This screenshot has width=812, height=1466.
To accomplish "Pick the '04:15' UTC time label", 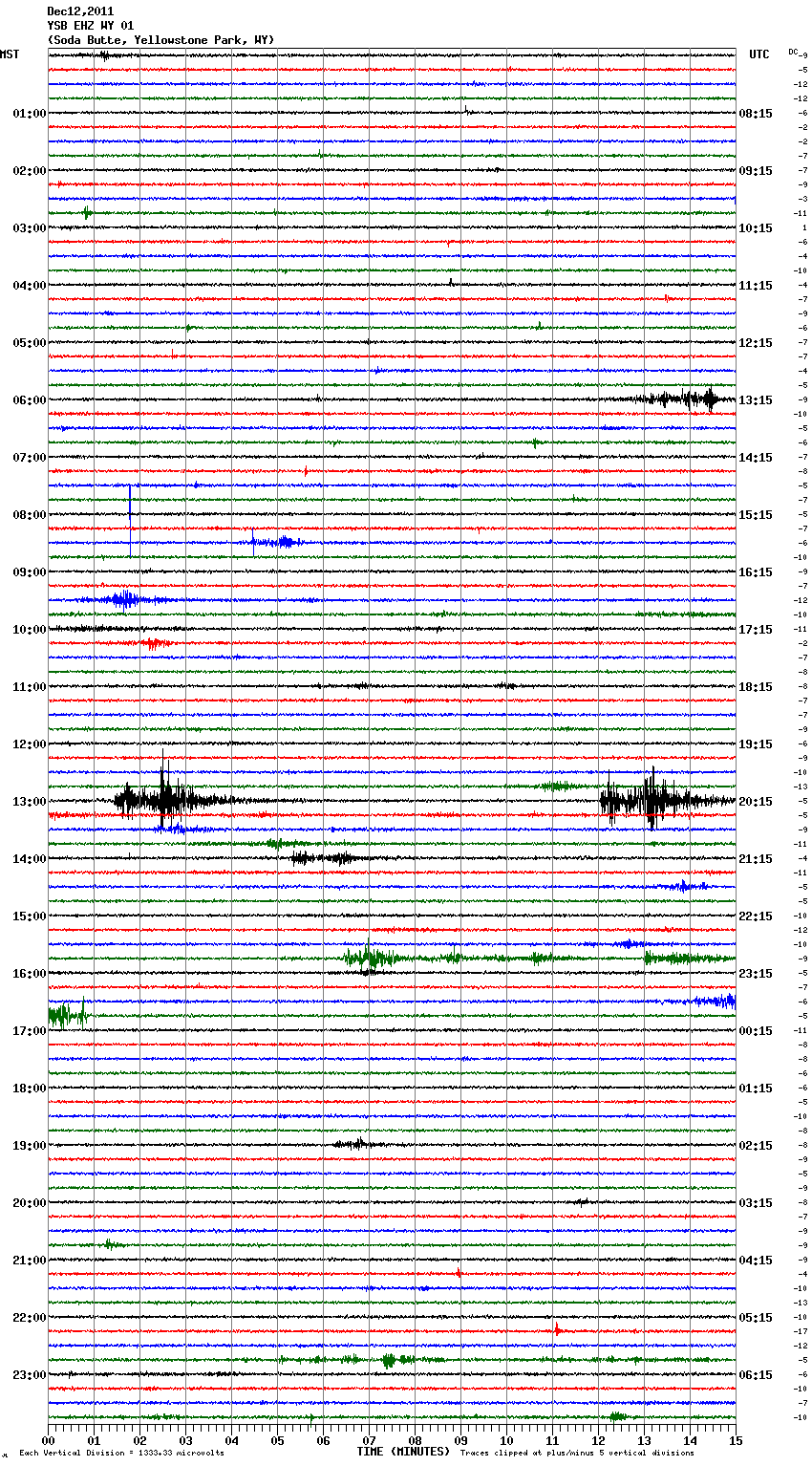I will [756, 1261].
